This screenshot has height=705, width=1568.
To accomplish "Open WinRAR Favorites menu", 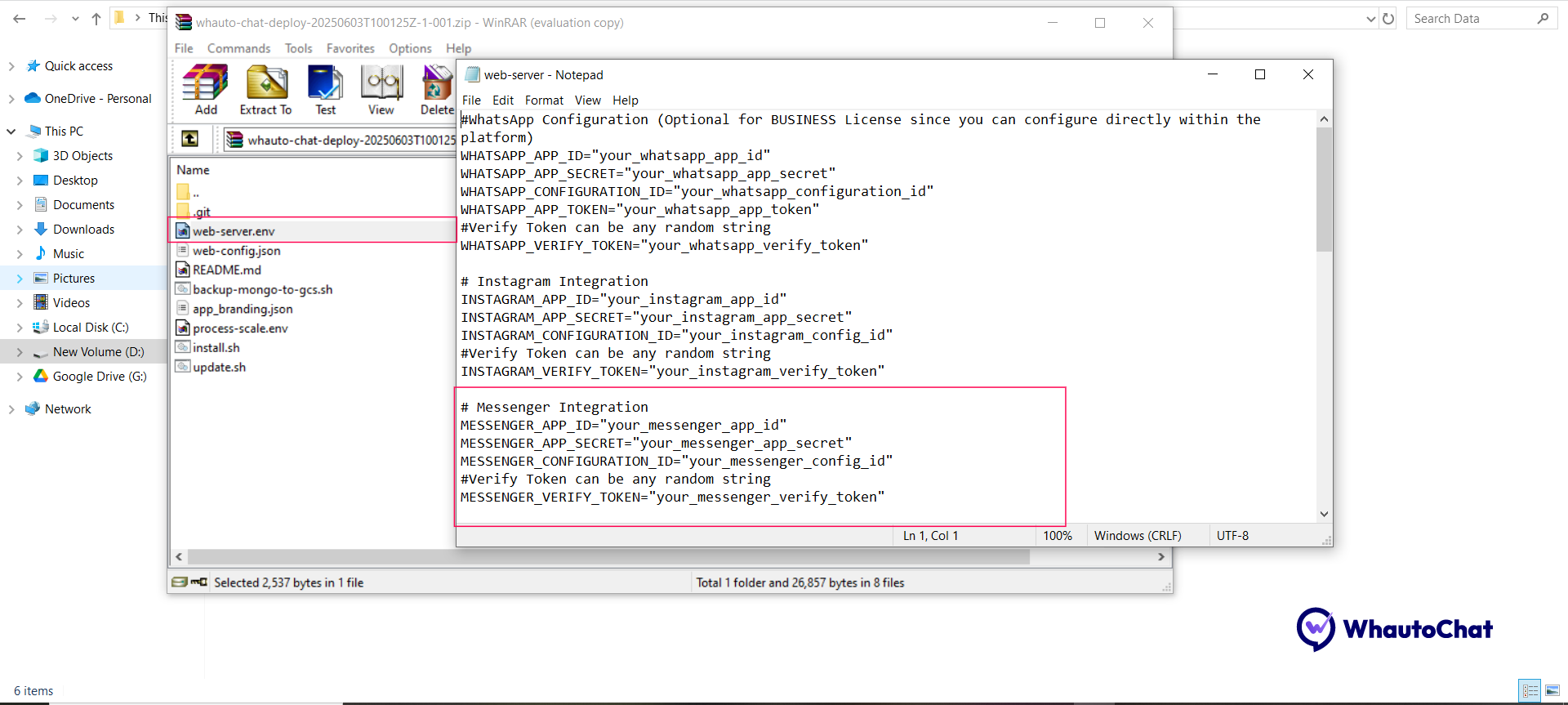I will (x=350, y=48).
